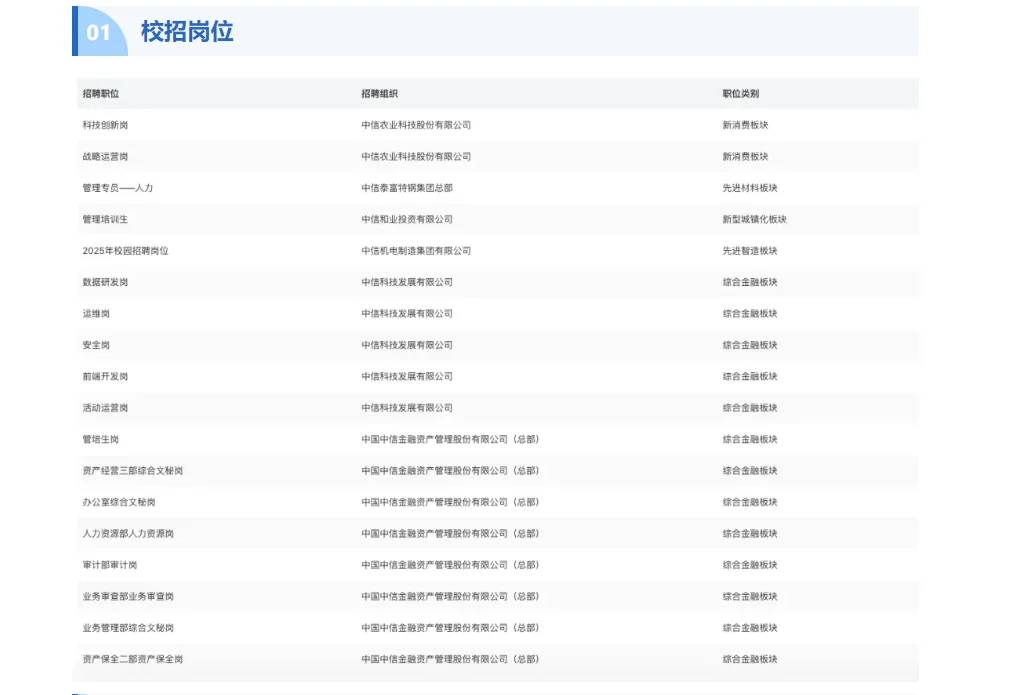The image size is (1011, 695).
Task: View the 资产经营三部综合文秘岗 position
Action: point(133,471)
